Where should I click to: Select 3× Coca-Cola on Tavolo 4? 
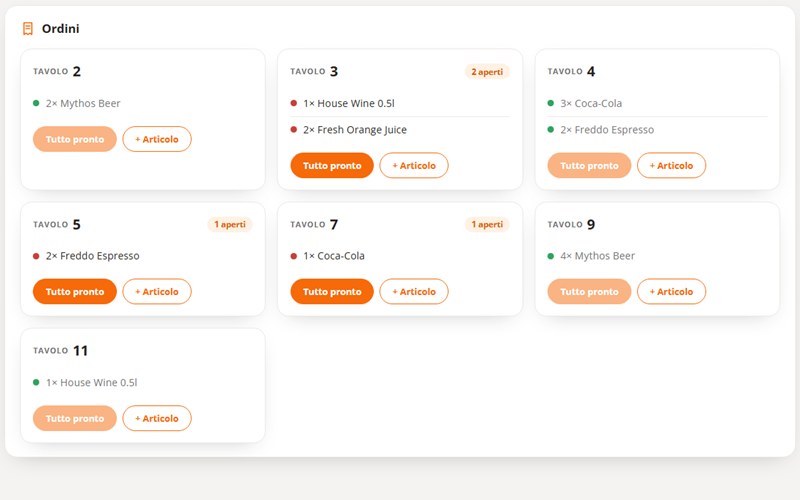(x=591, y=104)
